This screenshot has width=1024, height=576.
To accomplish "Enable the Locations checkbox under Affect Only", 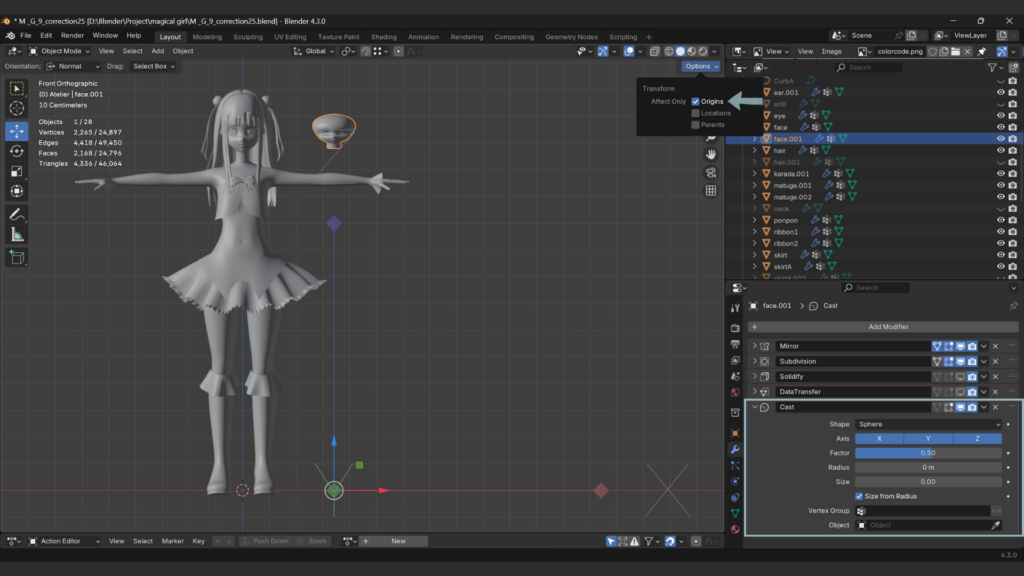I will pos(696,113).
